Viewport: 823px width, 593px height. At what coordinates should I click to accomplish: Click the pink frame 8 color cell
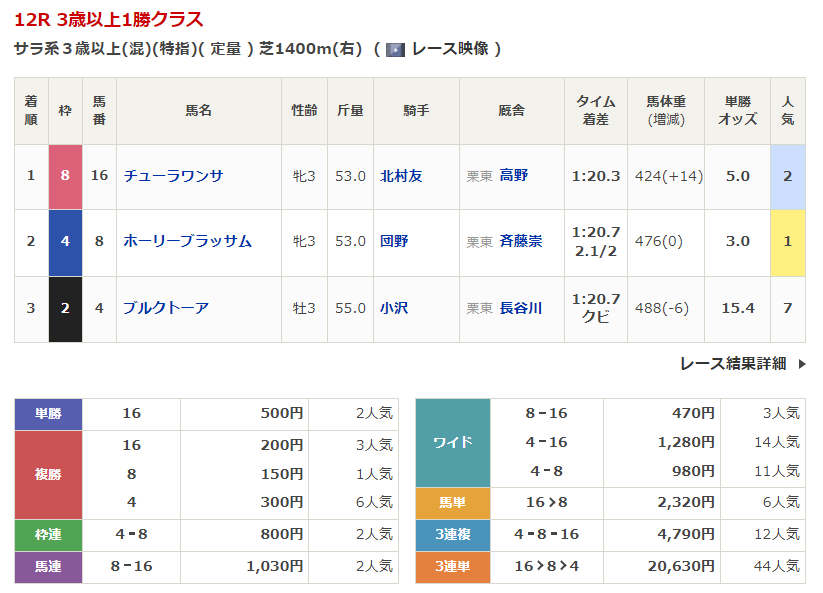point(65,176)
